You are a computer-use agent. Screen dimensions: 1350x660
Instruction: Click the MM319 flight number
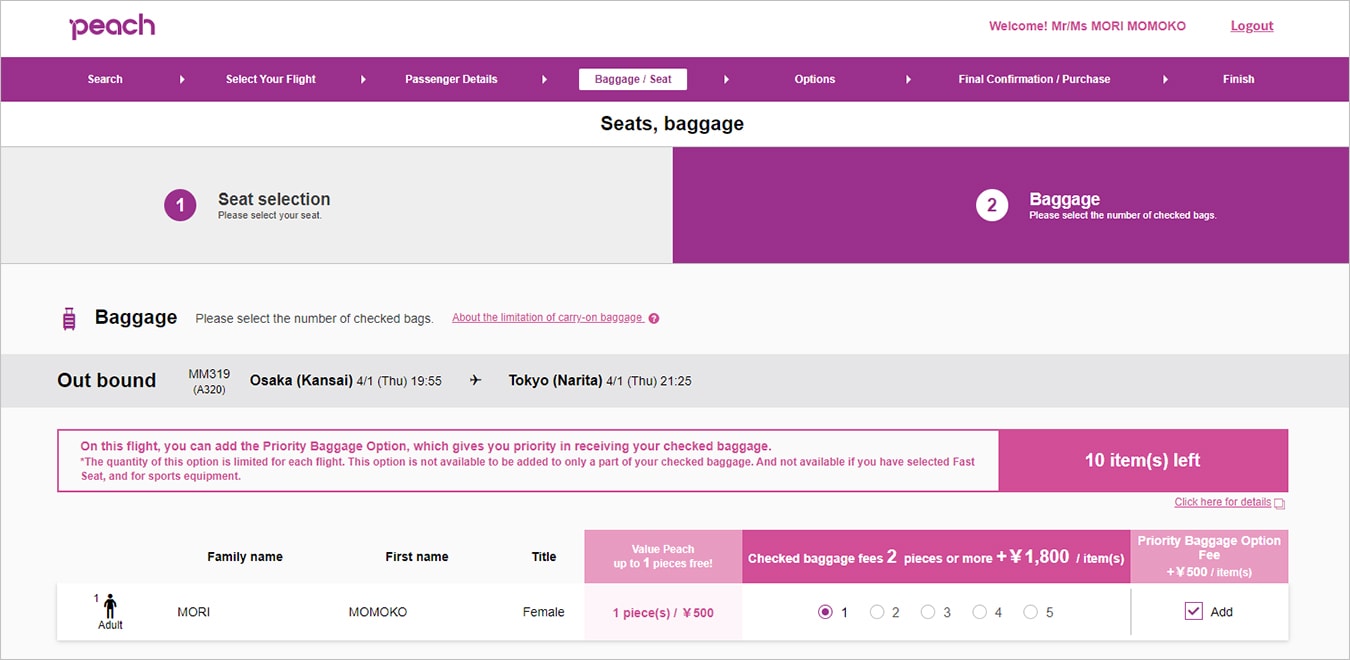pos(209,374)
